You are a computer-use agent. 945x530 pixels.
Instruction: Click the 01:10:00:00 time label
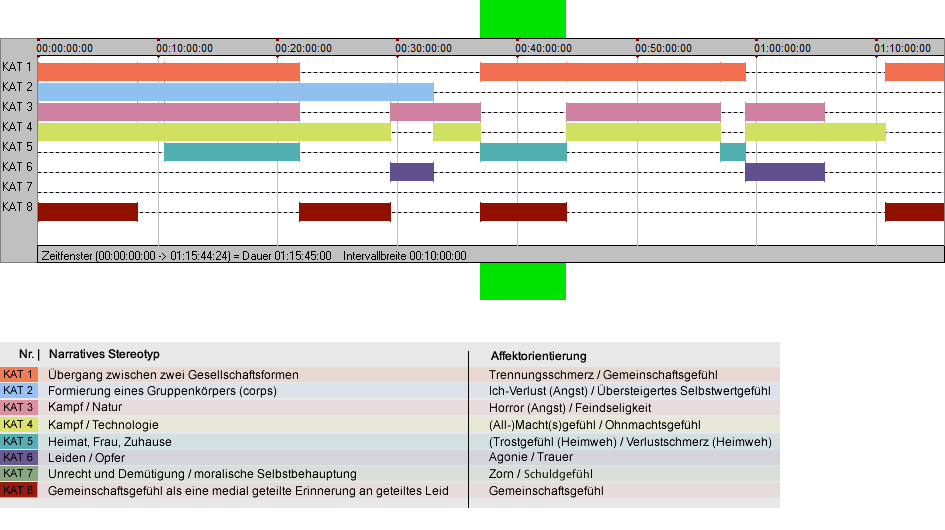point(902,48)
